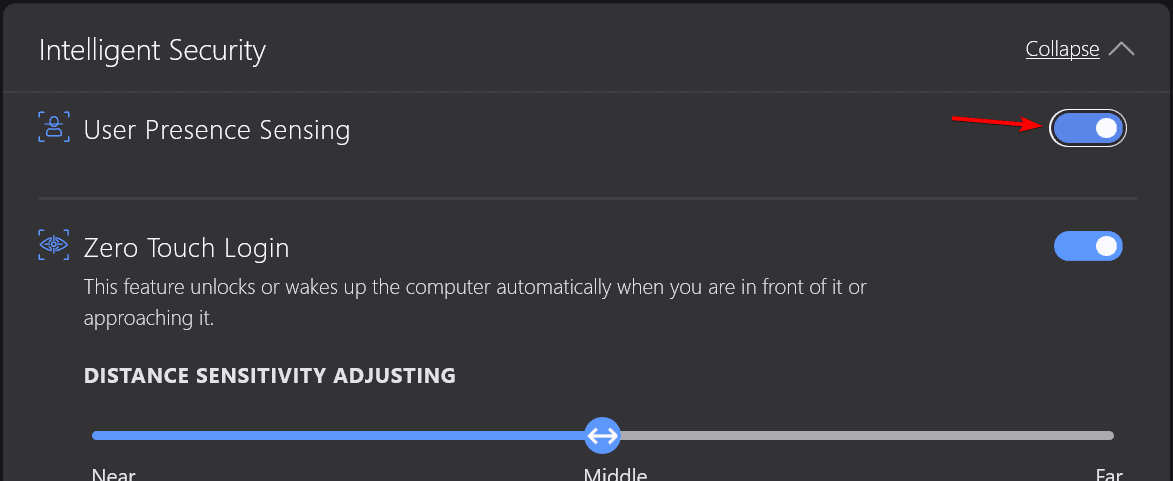Click the Zero Touch Login eye icon
The width and height of the screenshot is (1173, 481).
click(x=53, y=245)
